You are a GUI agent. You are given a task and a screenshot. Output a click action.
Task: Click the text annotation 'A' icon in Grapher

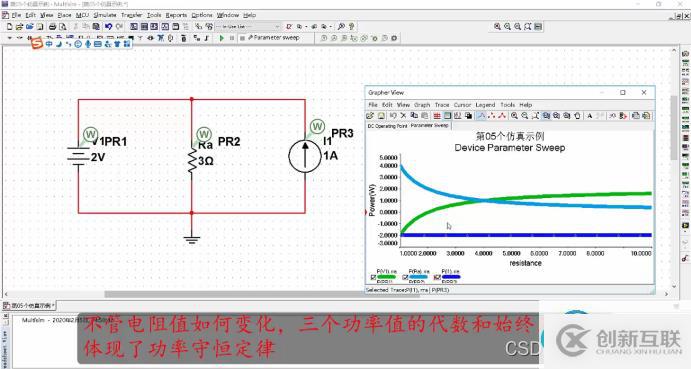(590, 116)
